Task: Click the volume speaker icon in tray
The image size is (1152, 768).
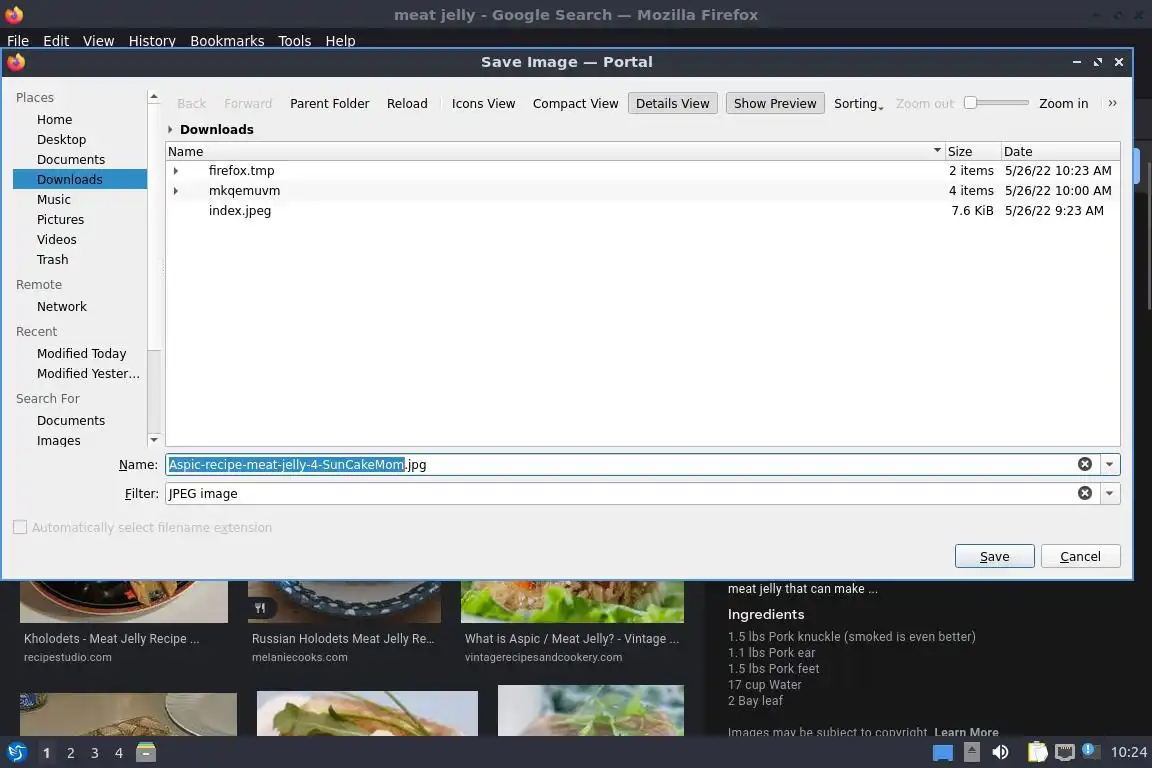Action: click(1000, 752)
